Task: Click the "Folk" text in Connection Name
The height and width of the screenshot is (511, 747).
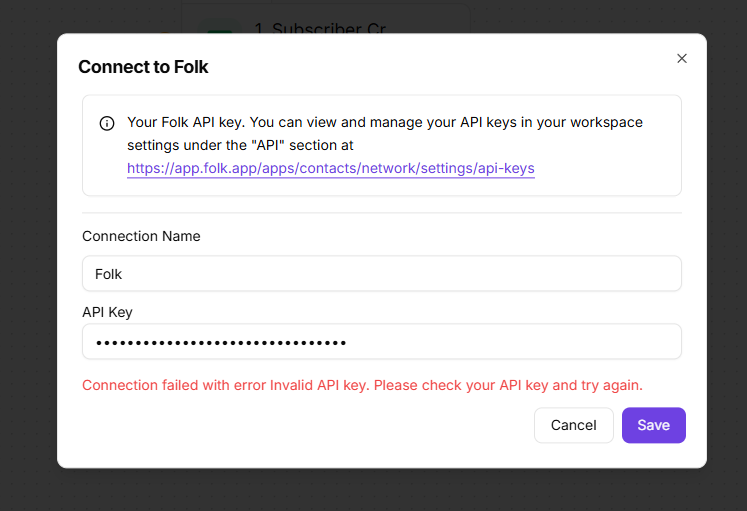Action: coord(109,274)
